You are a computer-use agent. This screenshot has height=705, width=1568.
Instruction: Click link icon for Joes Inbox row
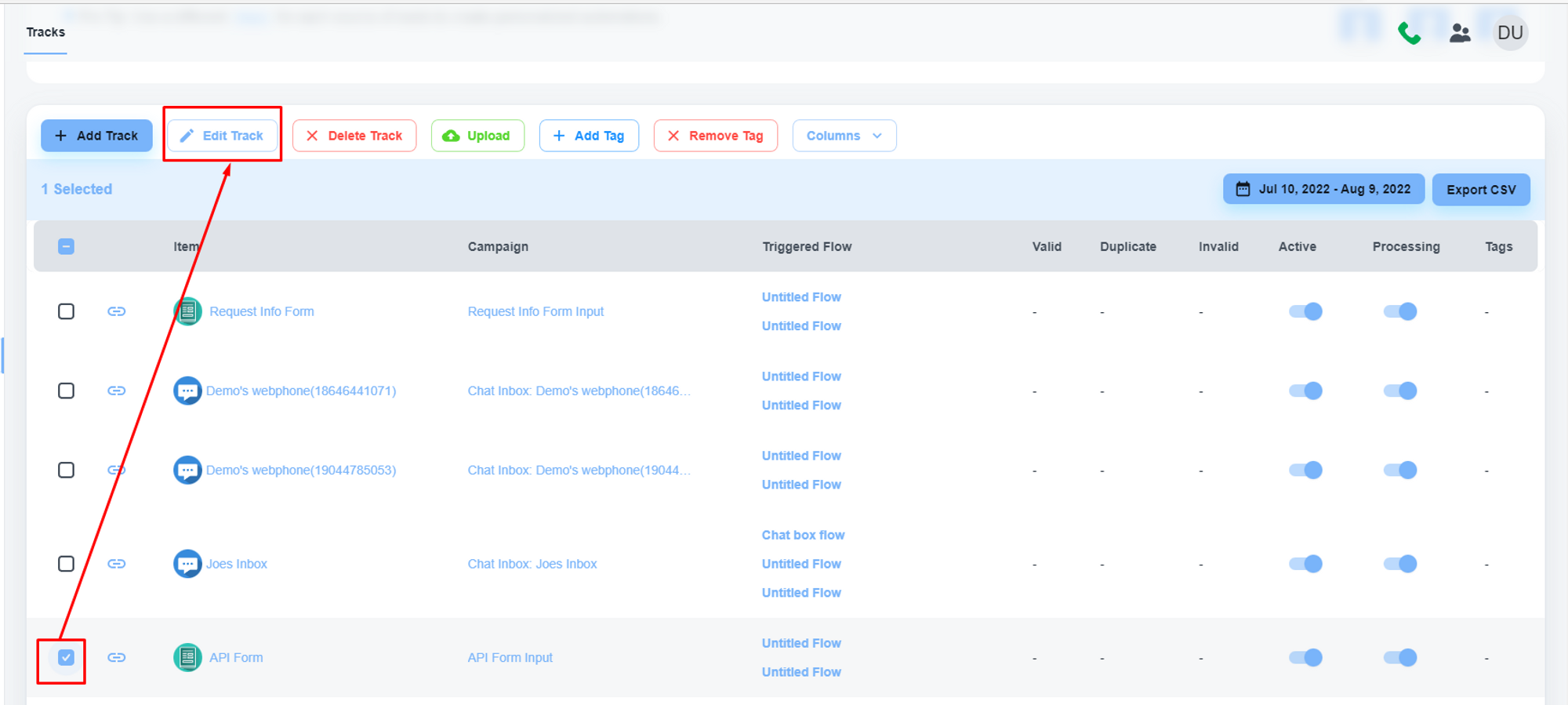point(117,564)
